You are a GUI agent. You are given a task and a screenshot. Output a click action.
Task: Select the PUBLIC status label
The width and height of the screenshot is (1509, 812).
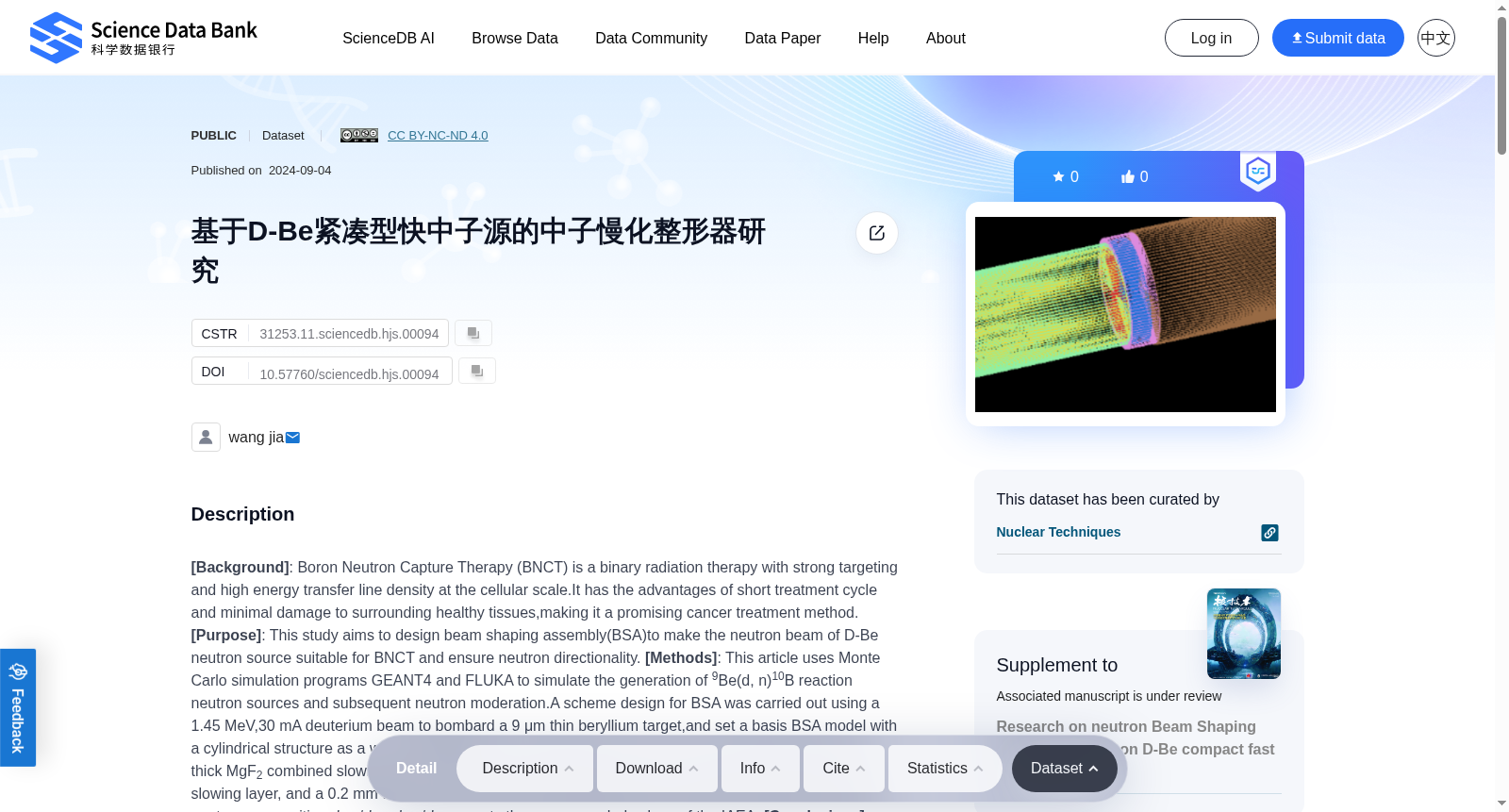pos(214,136)
